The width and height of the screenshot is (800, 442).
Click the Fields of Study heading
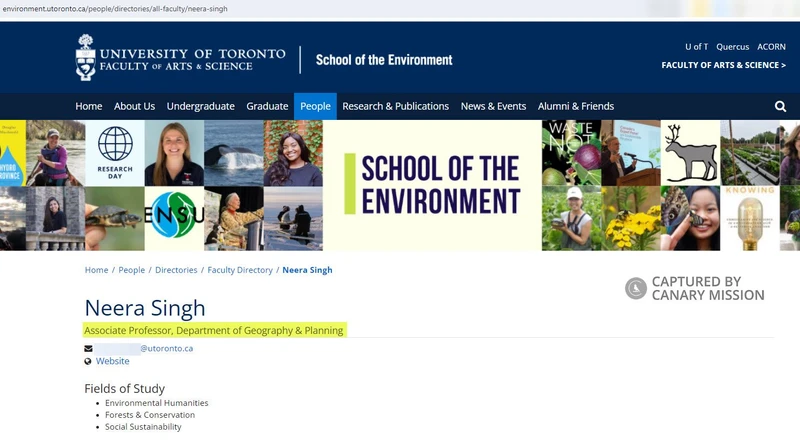[124, 388]
